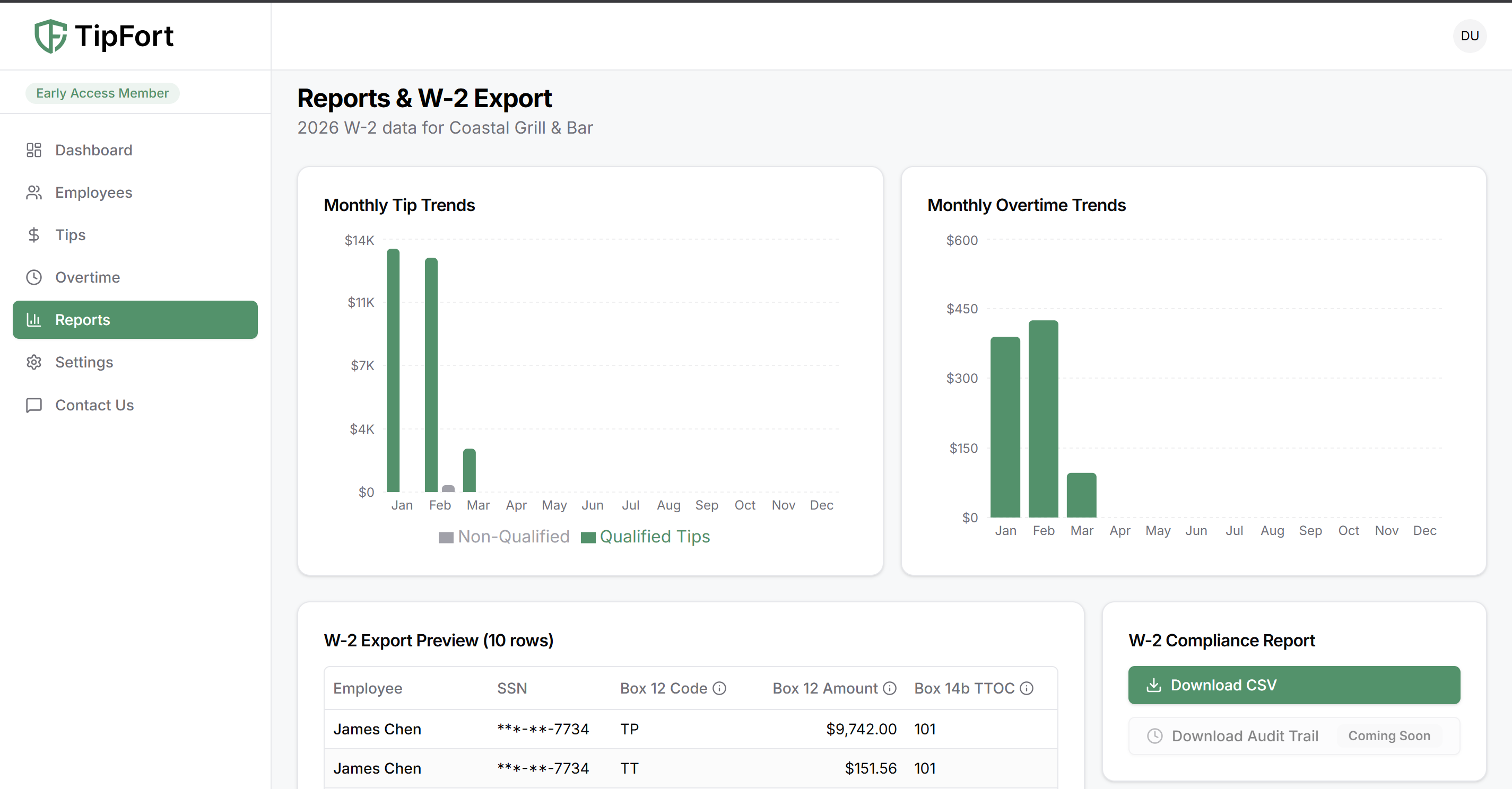Select the Dashboard icon in the sidebar
The height and width of the screenshot is (789, 1512).
[34, 150]
